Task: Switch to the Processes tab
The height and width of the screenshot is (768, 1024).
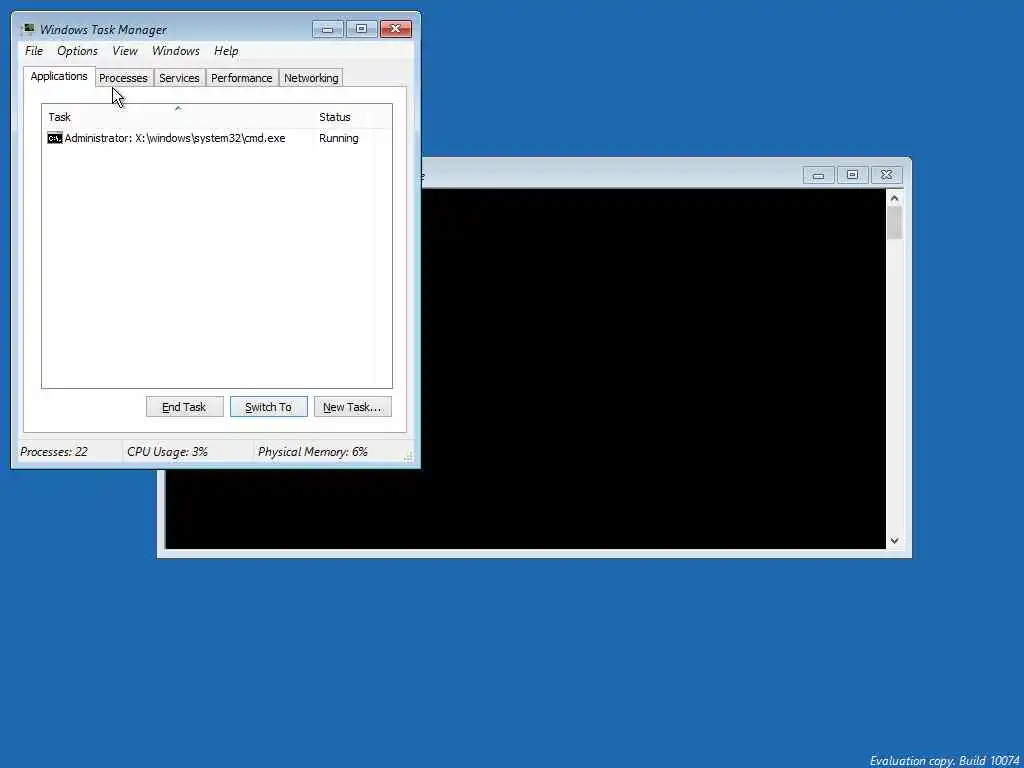Action: coord(123,78)
